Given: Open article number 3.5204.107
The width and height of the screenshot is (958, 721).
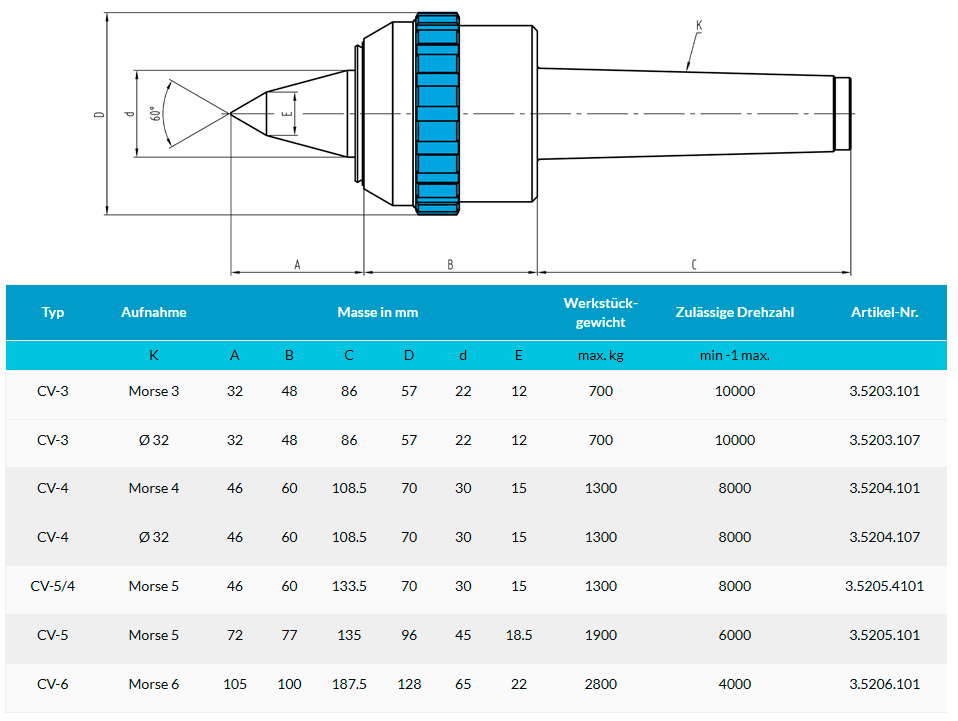Looking at the screenshot, I should pyautogui.click(x=884, y=537).
